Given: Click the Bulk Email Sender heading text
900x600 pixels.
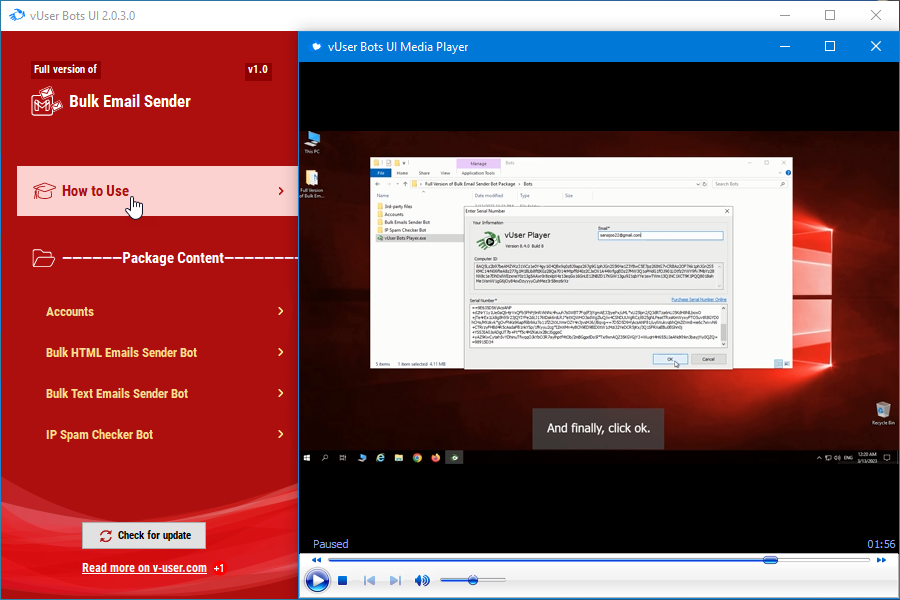Looking at the screenshot, I should (x=130, y=102).
